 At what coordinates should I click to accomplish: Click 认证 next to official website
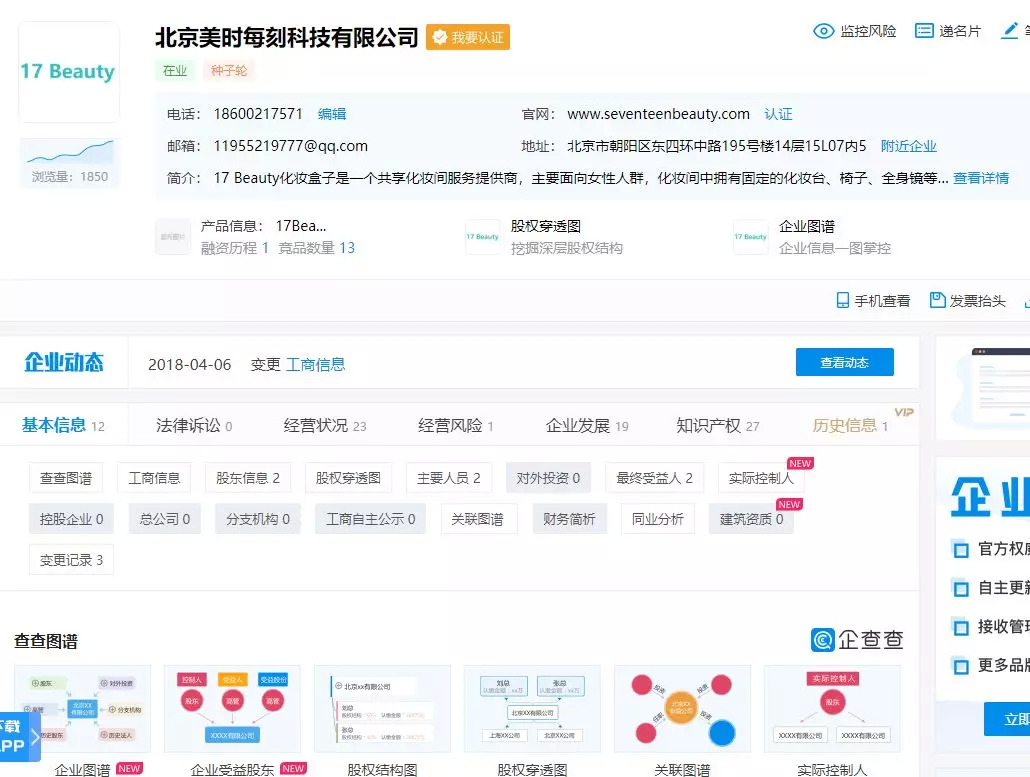(x=778, y=114)
